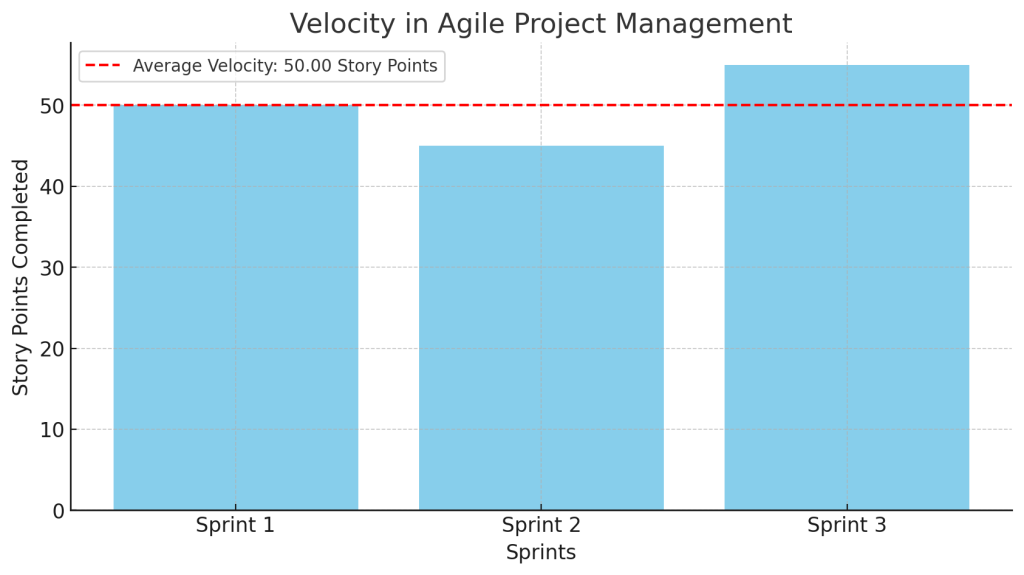
Task: Click the red dashed average velocity line
Action: coord(690,105)
